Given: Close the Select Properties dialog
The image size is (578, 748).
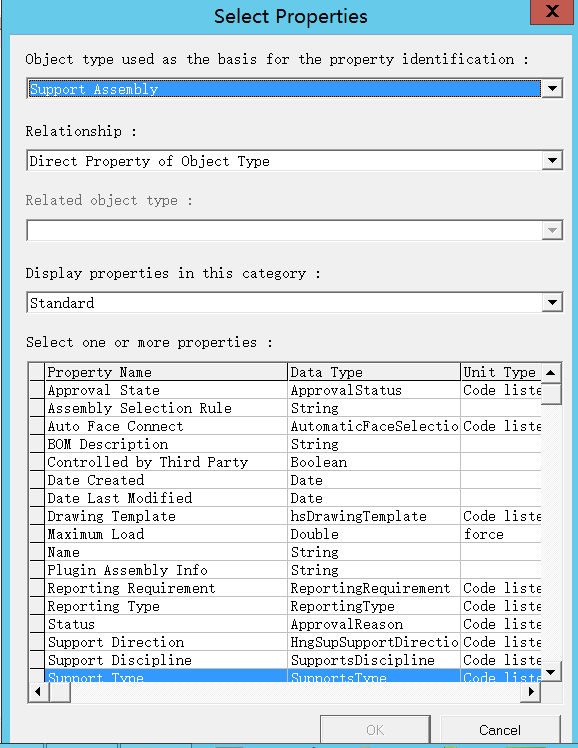Looking at the screenshot, I should 552,11.
